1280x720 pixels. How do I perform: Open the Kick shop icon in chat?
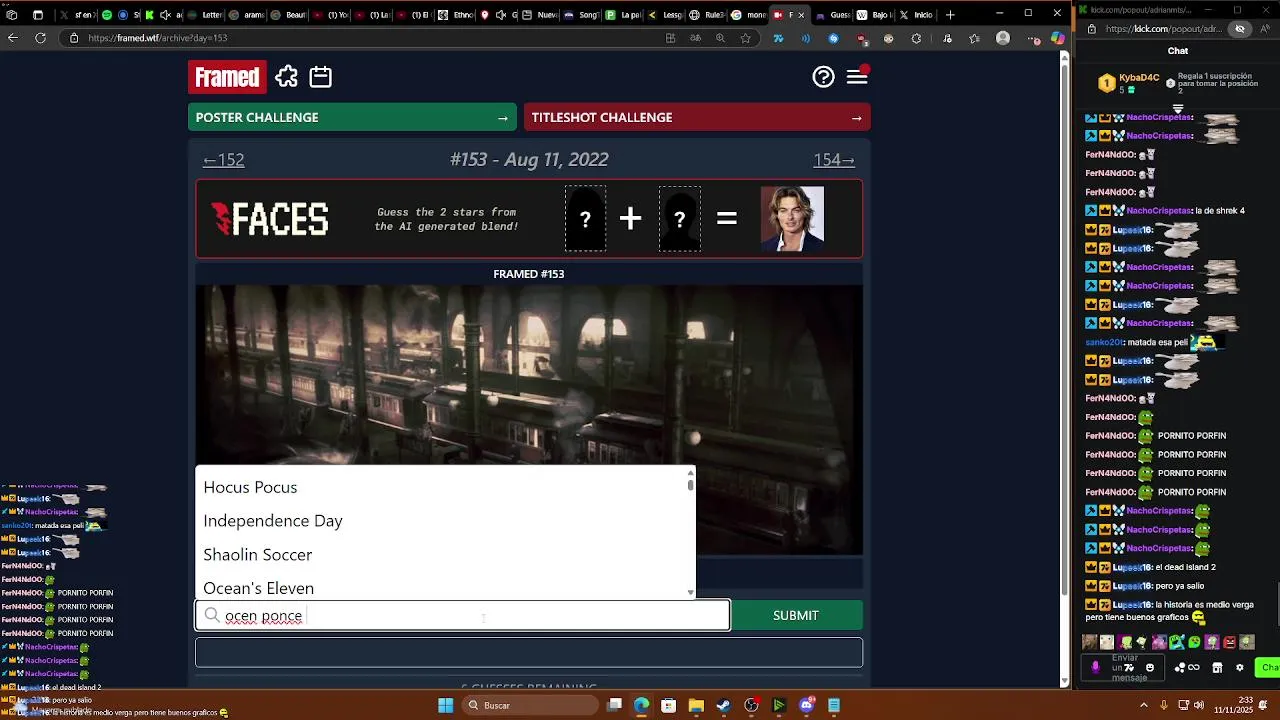(1217, 667)
